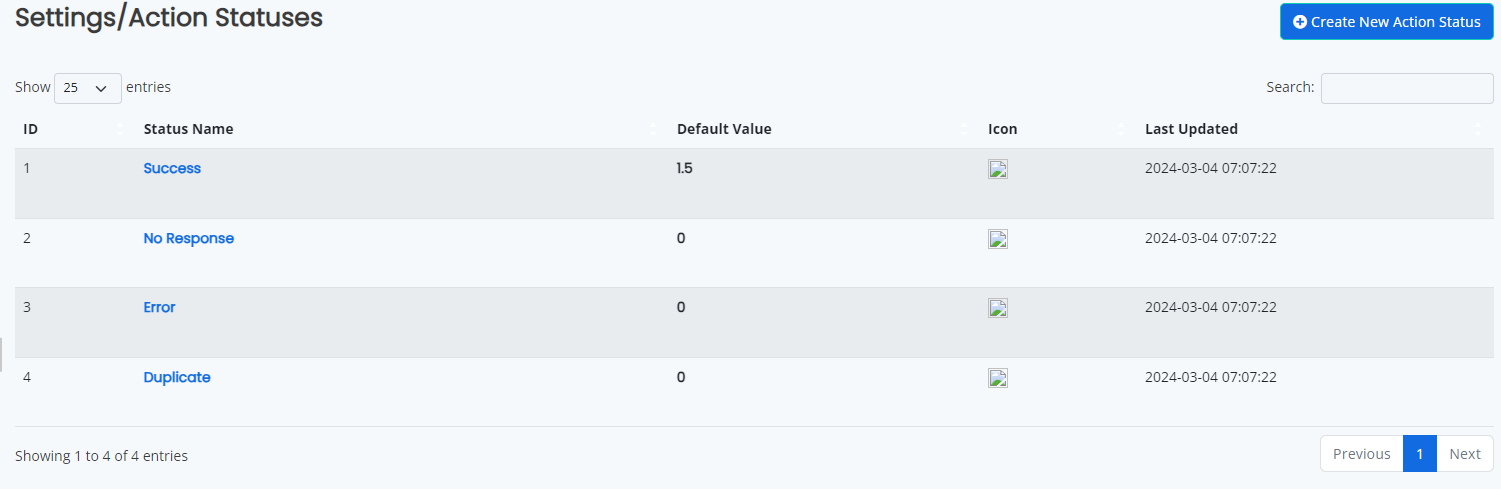1501x489 pixels.
Task: Click default value 0 in Duplicate row
Action: [681, 377]
